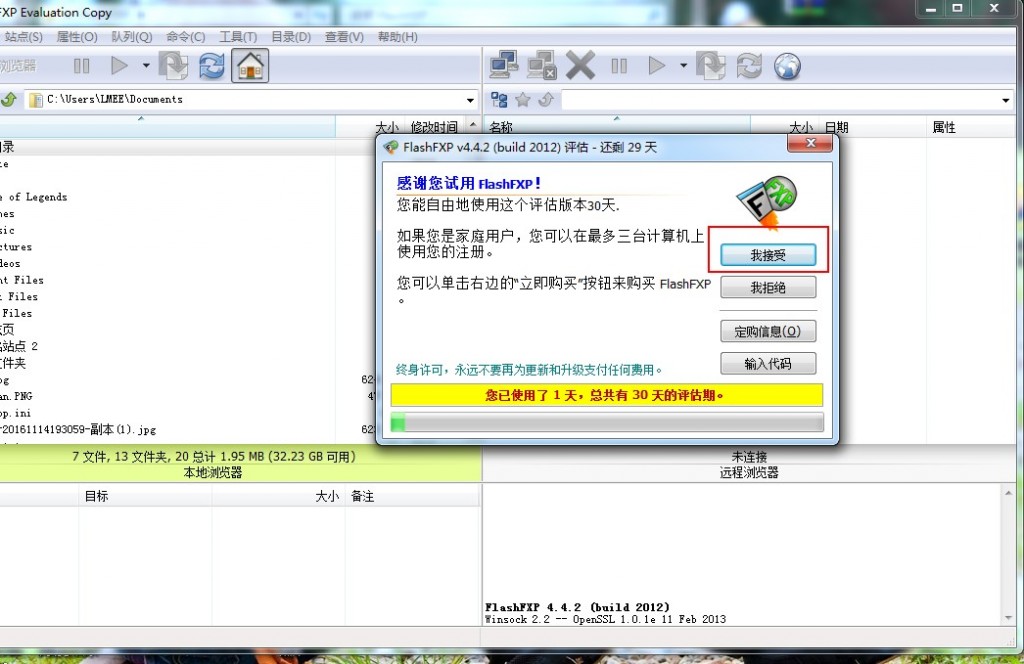1024x664 pixels.
Task: Sort remote list by 名称 column
Action: [x=501, y=127]
